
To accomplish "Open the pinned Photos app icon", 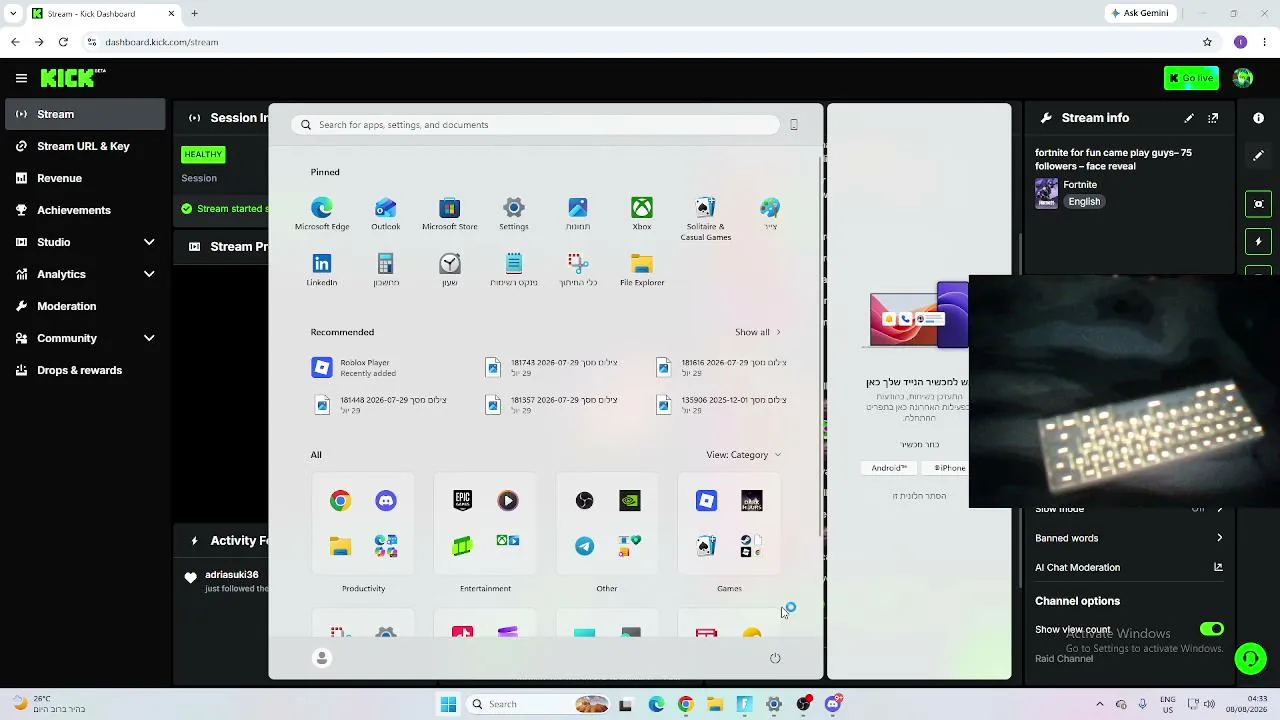I will 578,213.
